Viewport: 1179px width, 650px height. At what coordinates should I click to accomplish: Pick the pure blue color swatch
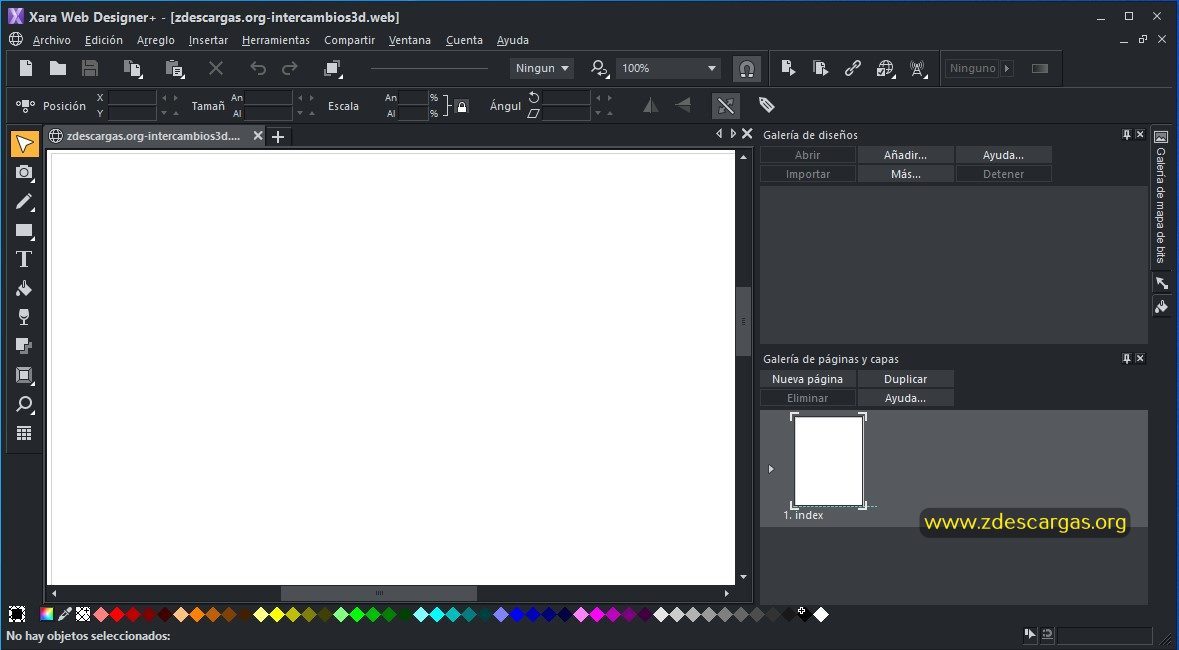(x=517, y=615)
